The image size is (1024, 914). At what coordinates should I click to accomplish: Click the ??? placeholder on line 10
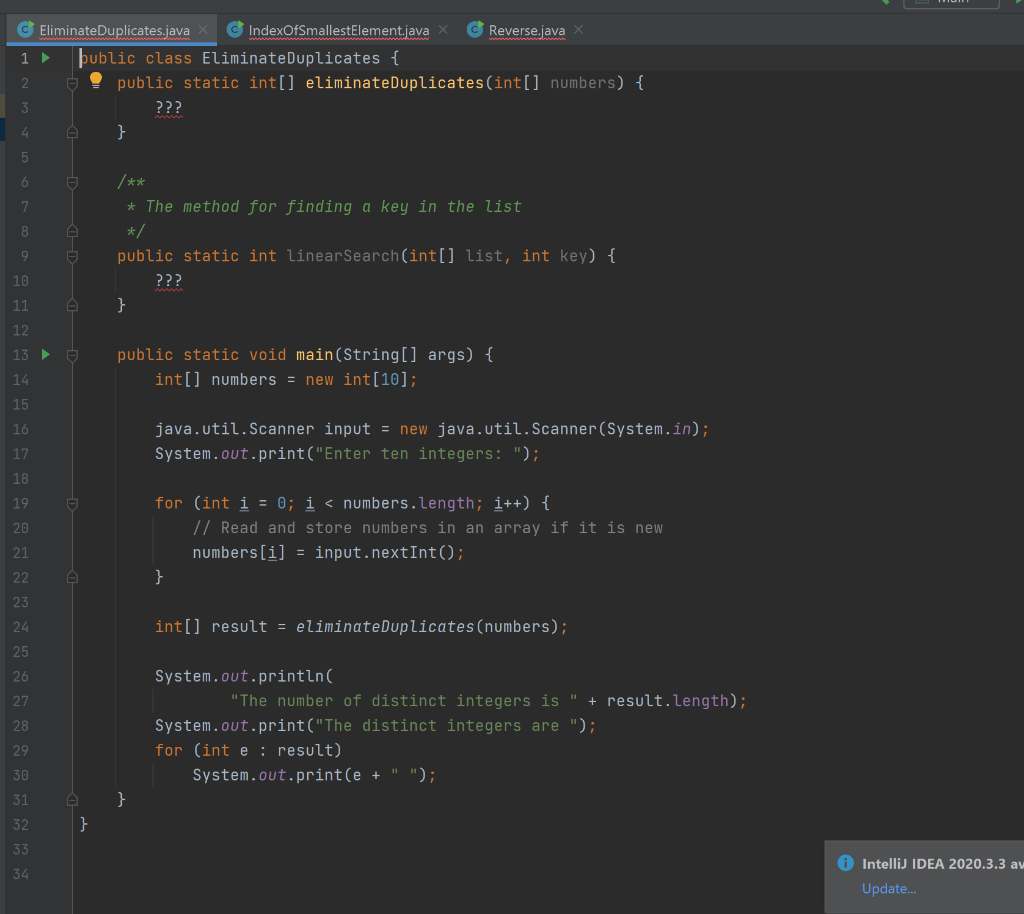[168, 281]
